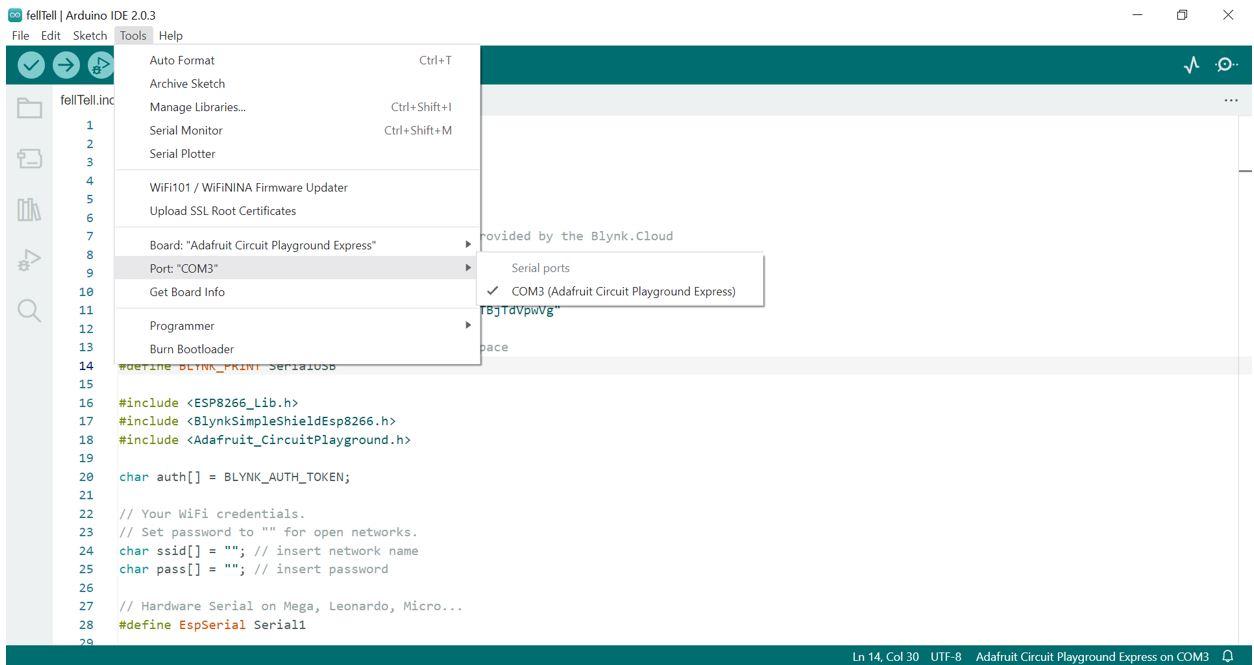This screenshot has height=665, width=1254.
Task: Click comment '// Hardware Serial on Mega, Leonardo, Micro...'
Action: [x=290, y=606]
